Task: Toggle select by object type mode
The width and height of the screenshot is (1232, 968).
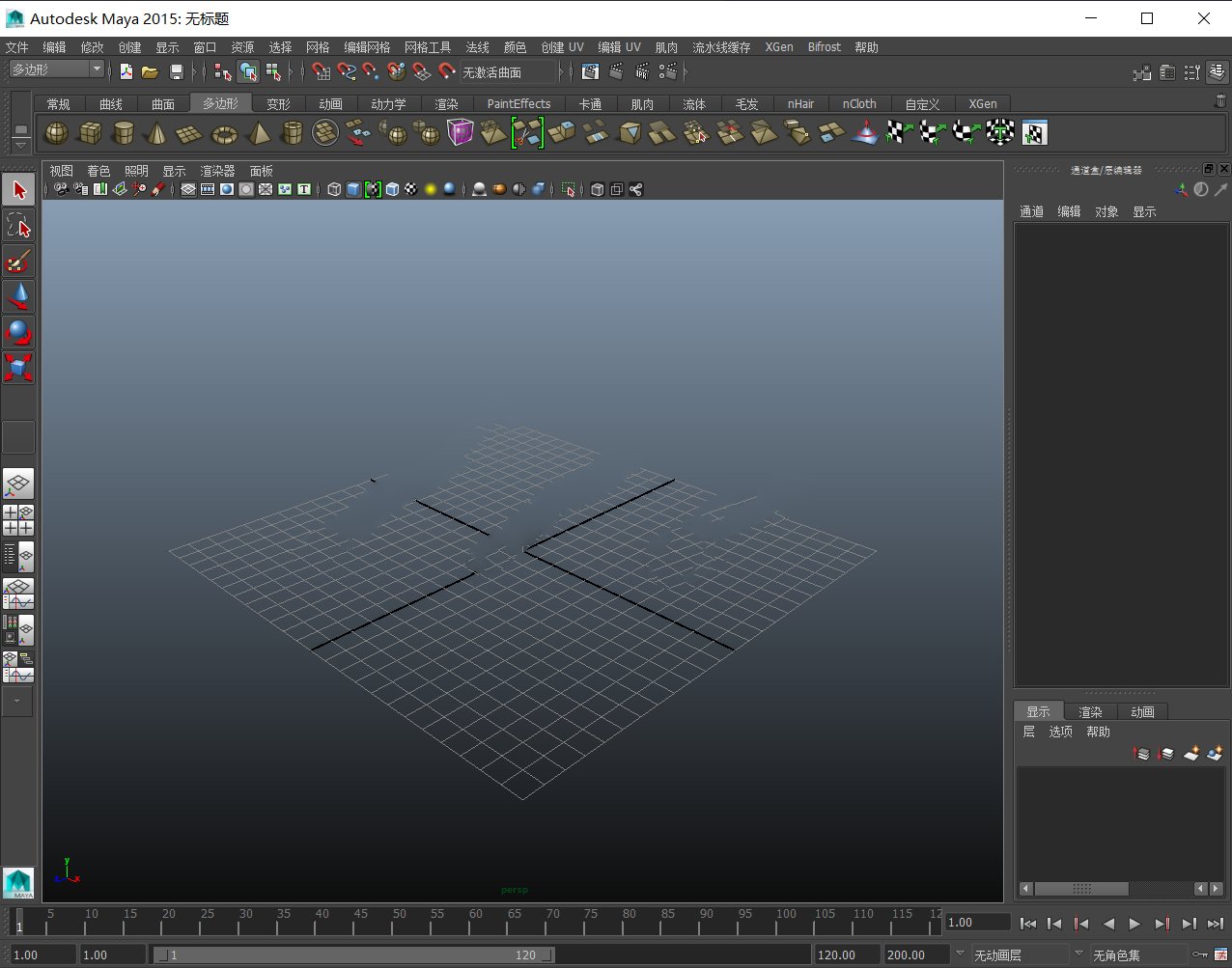Action: tap(248, 71)
